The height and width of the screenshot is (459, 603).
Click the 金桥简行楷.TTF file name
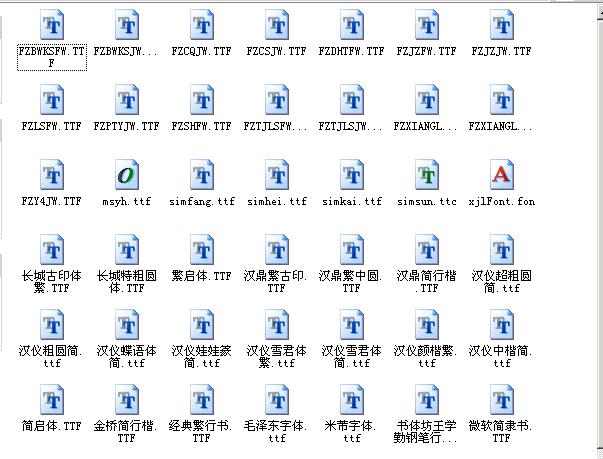click(x=126, y=432)
